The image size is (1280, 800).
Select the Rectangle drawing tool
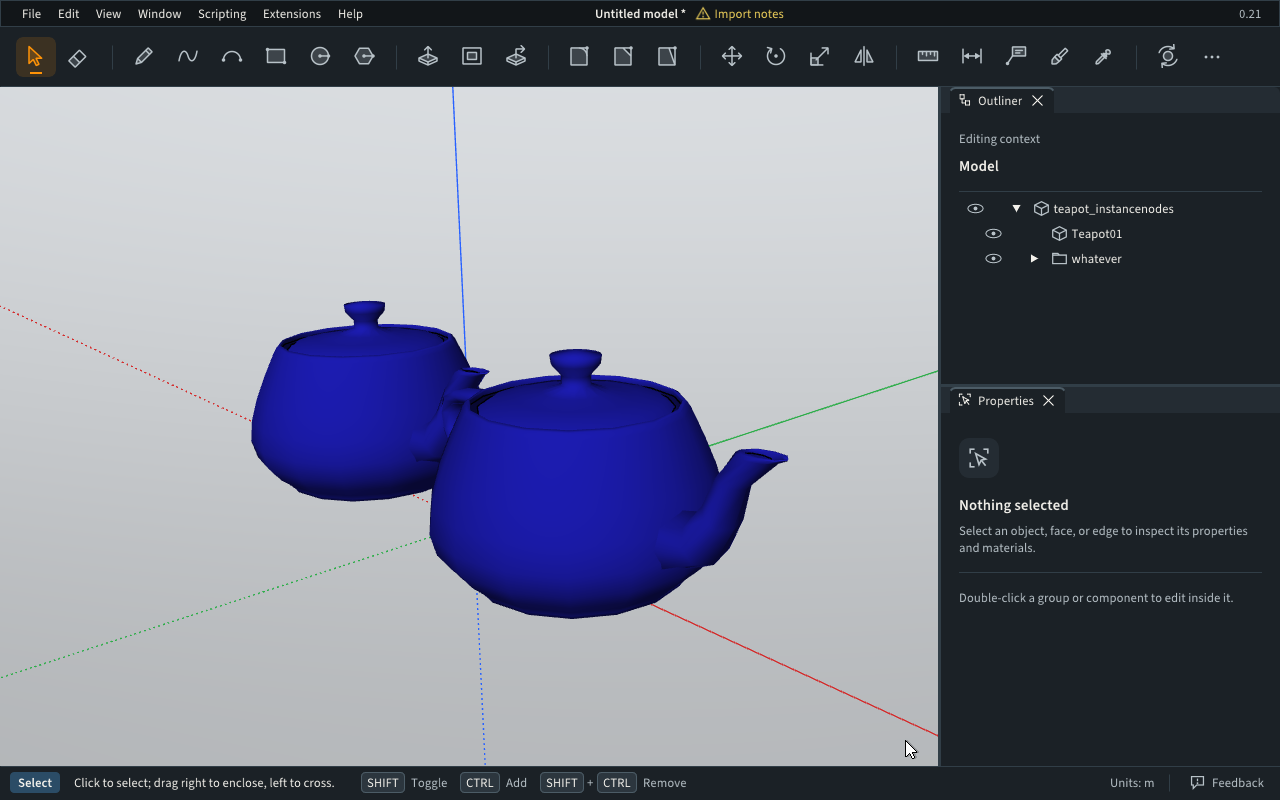click(276, 57)
